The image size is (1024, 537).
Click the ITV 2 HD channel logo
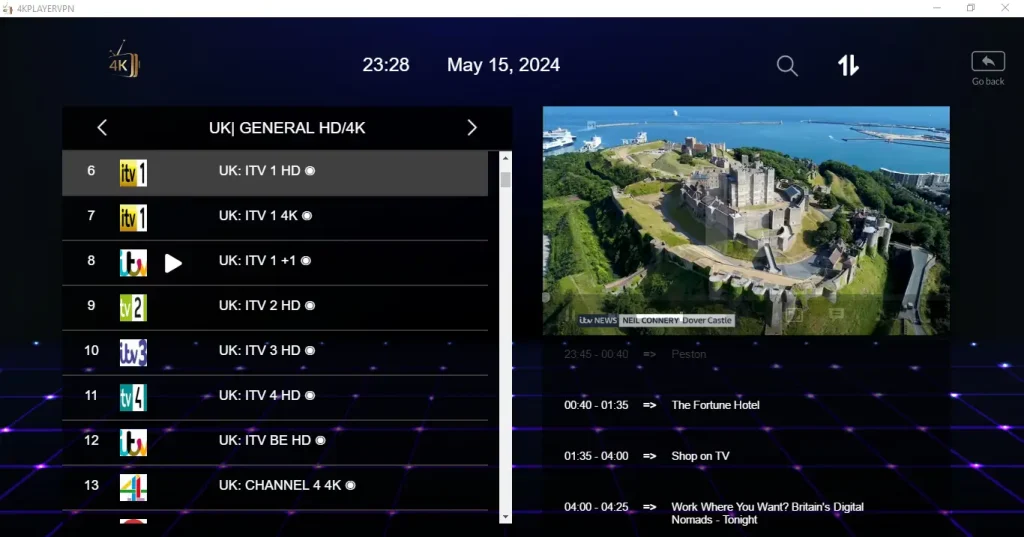click(133, 308)
